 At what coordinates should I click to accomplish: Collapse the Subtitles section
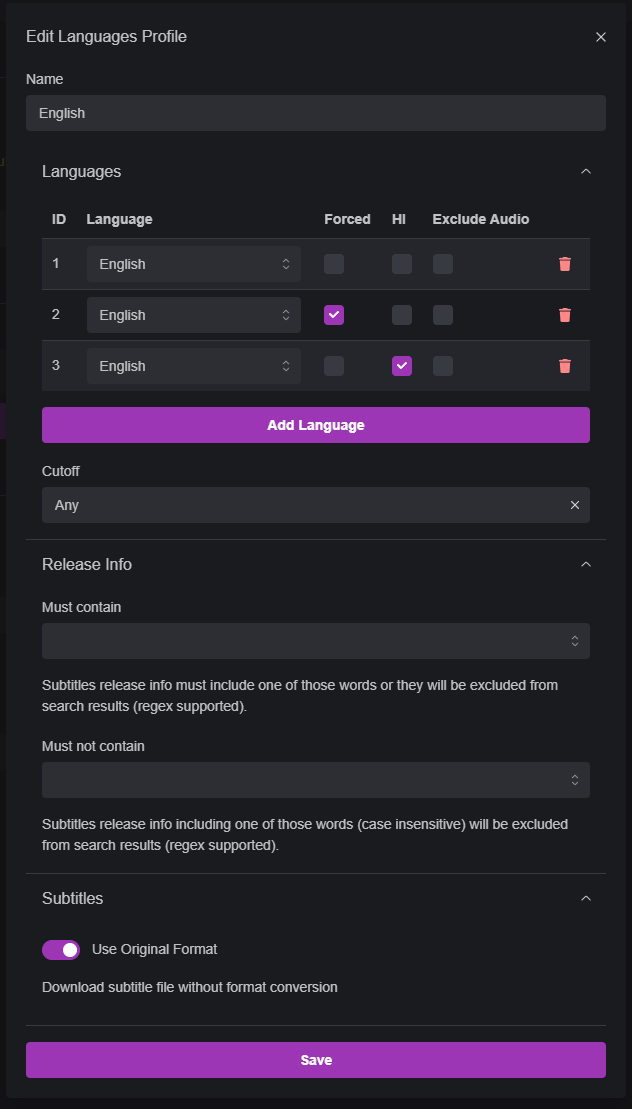point(586,898)
